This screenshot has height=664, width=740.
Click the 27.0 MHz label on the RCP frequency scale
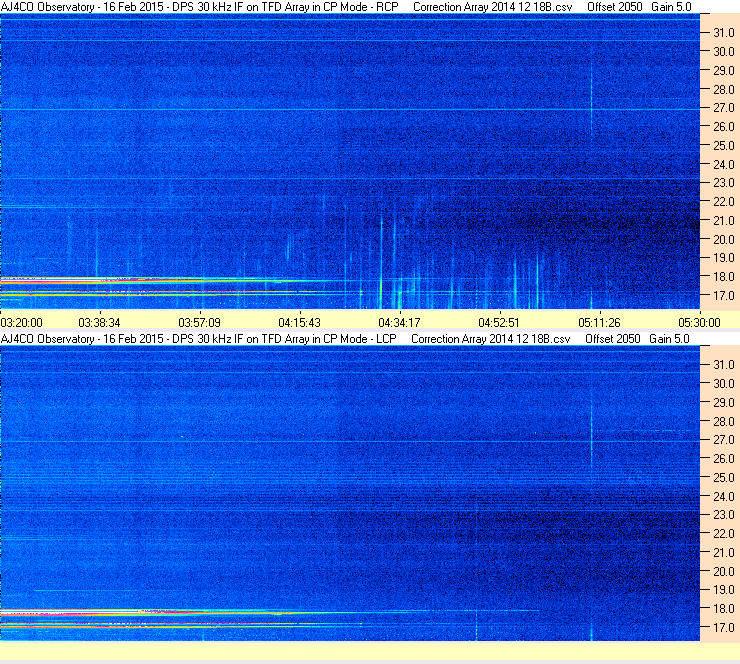(723, 108)
